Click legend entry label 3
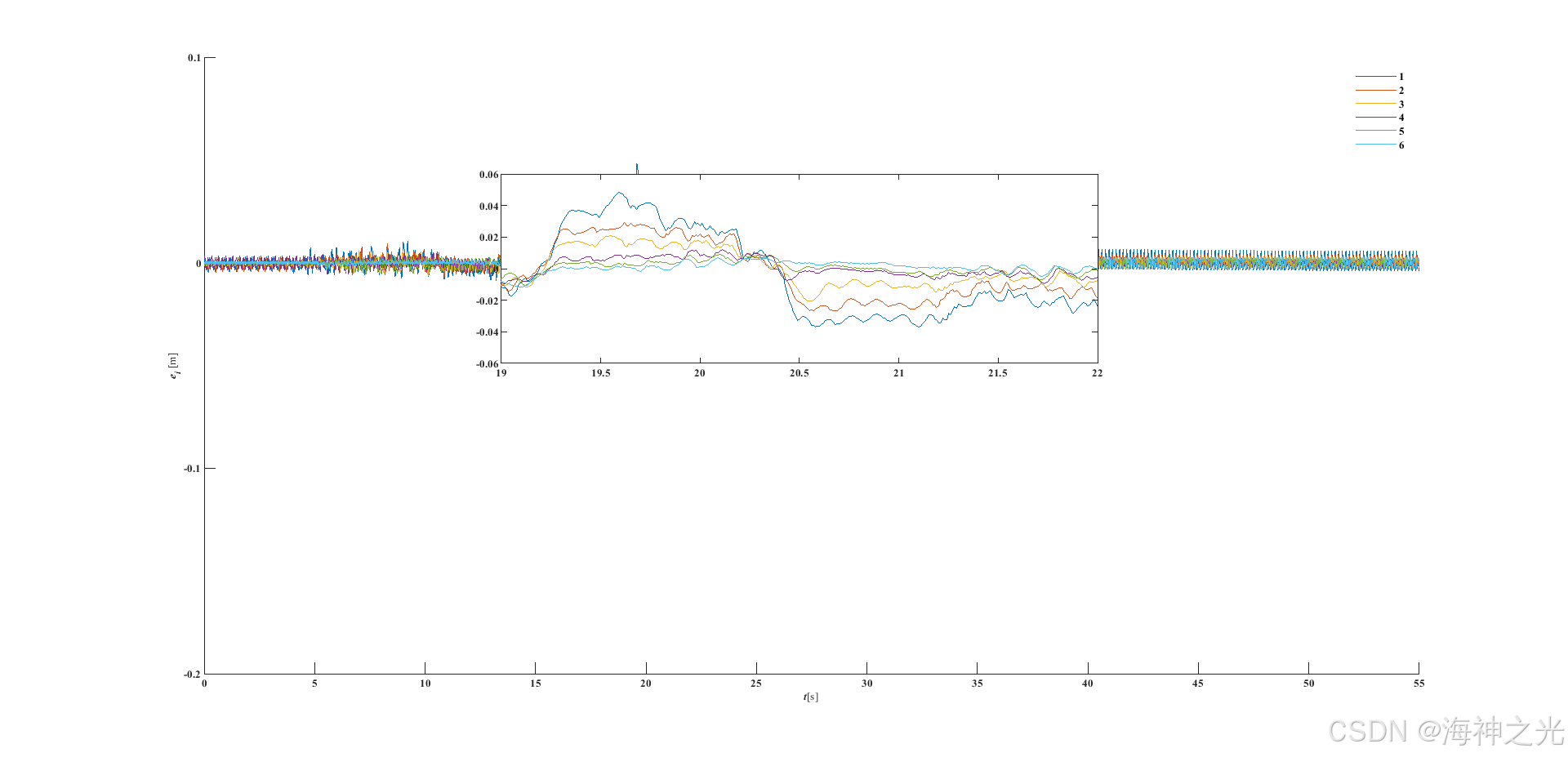 [x=1401, y=104]
